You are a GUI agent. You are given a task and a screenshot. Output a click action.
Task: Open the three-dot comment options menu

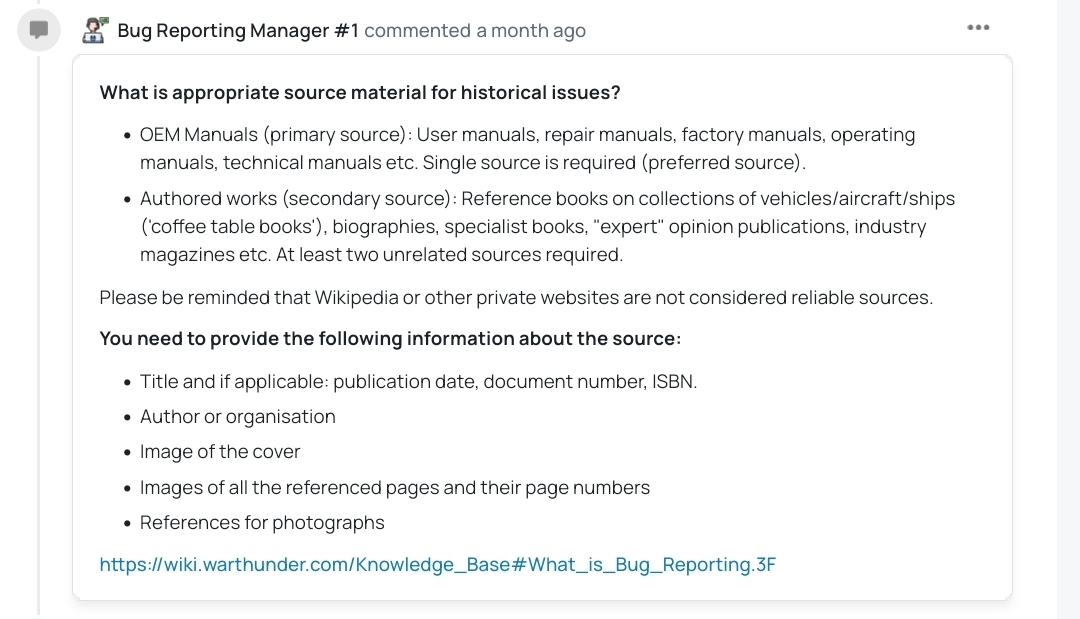(x=978, y=28)
